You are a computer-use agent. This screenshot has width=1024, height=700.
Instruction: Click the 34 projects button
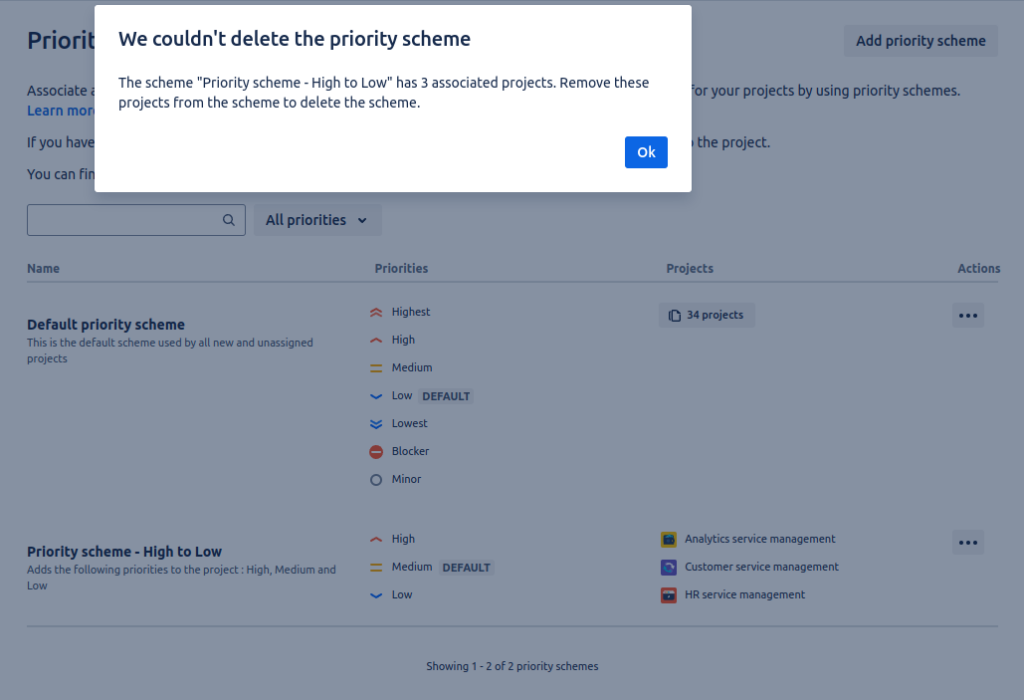(x=707, y=315)
